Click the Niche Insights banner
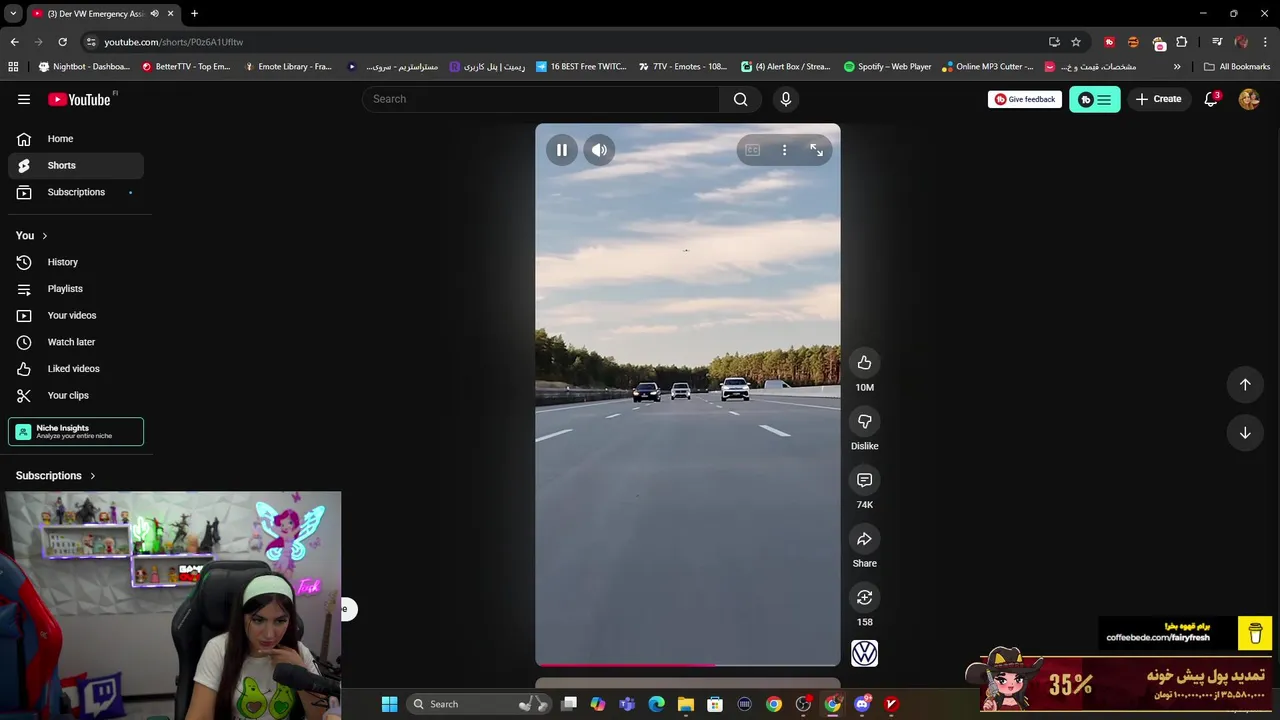 [x=76, y=431]
